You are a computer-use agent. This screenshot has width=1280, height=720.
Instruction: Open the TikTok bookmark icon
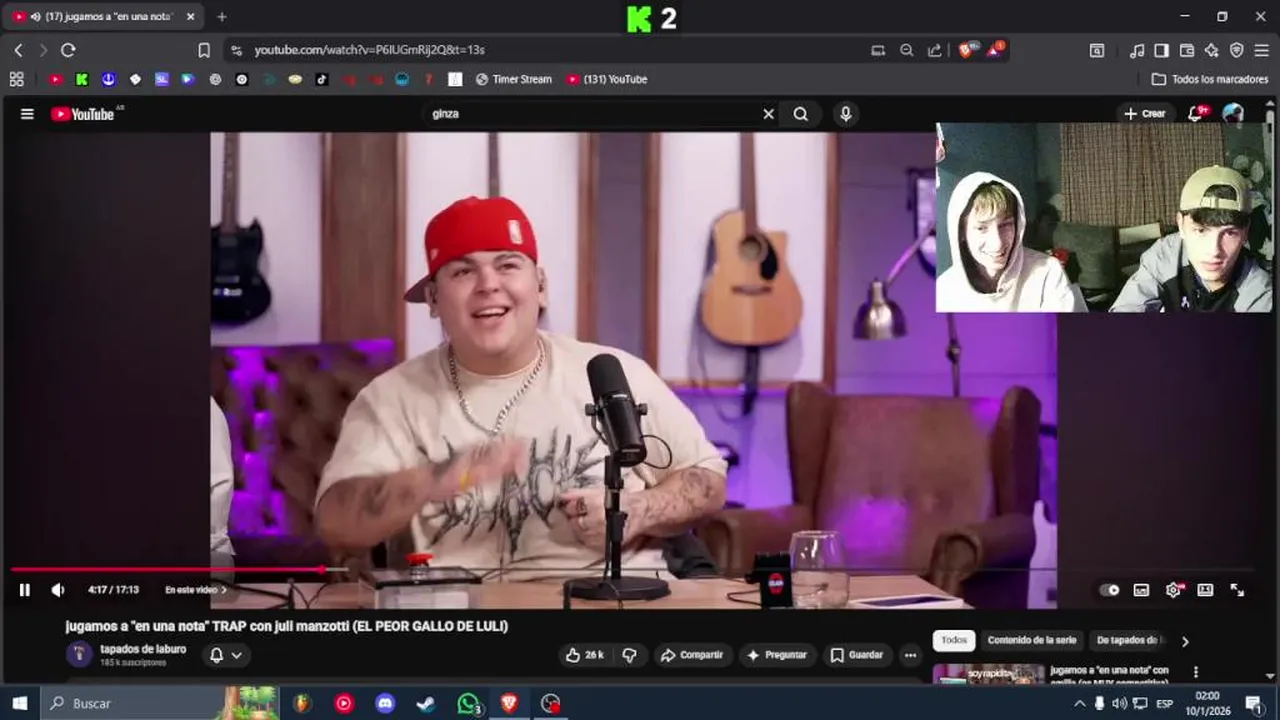point(322,79)
